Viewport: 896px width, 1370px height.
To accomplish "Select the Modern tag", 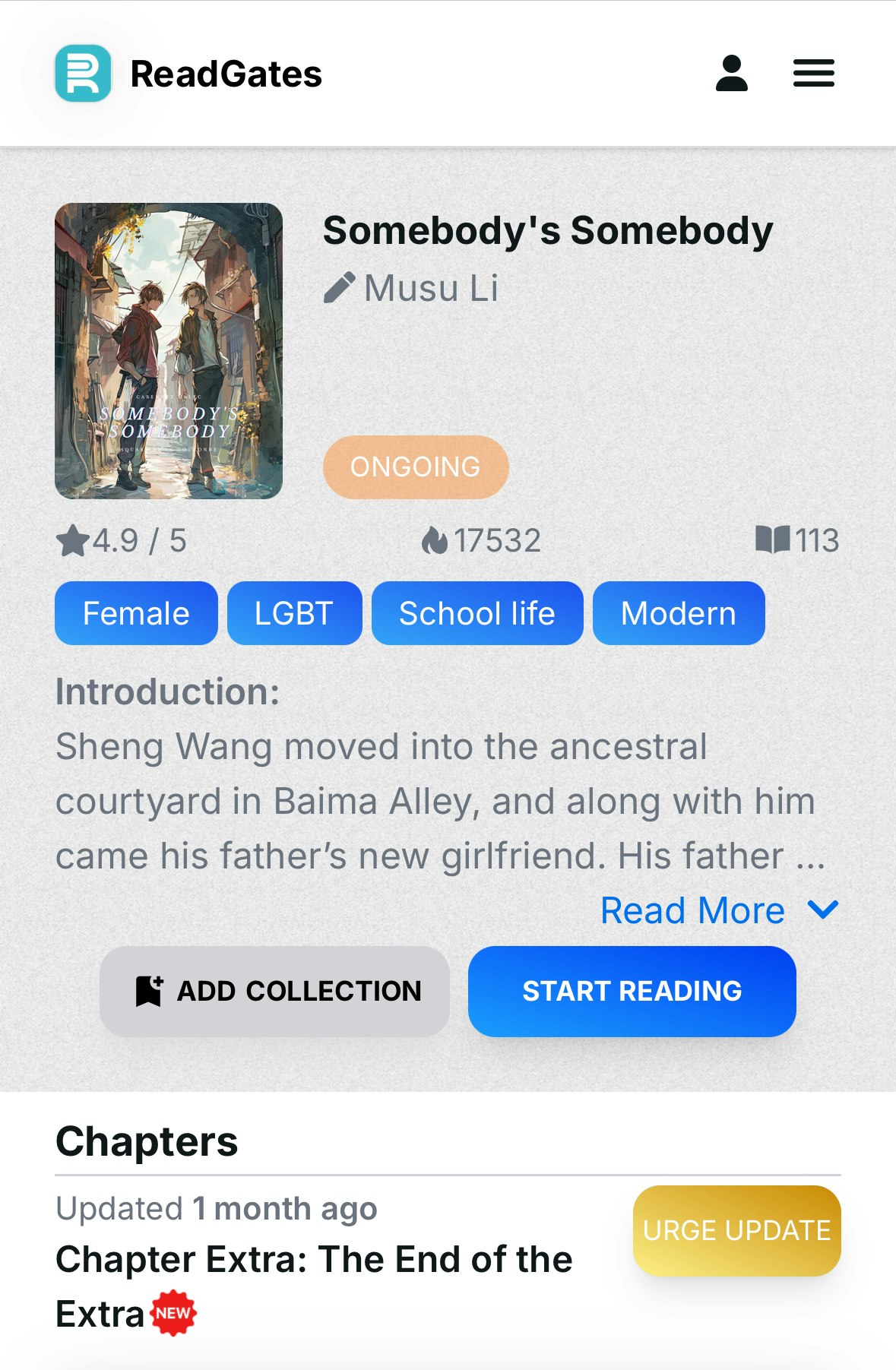I will [679, 613].
